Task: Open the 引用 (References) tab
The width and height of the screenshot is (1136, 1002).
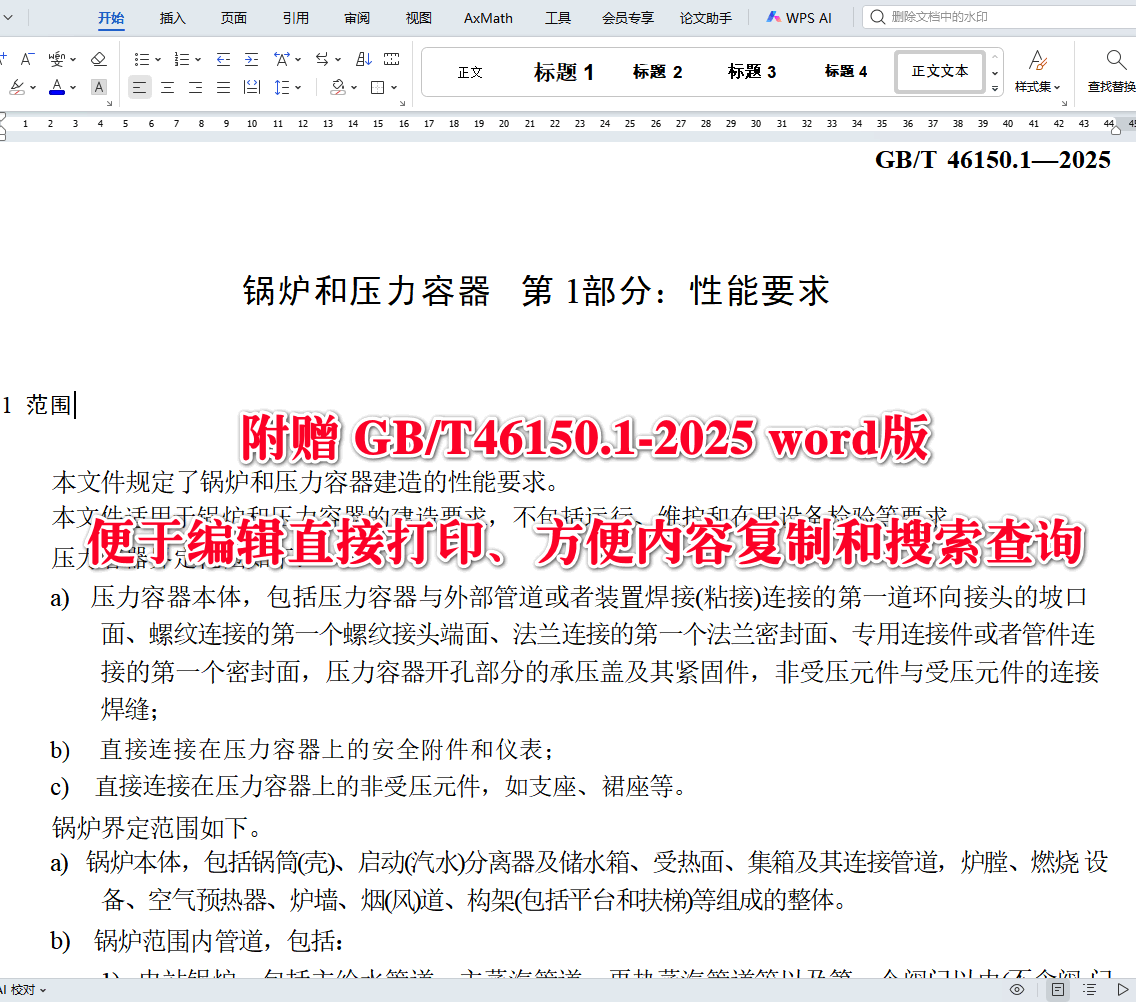Action: pos(296,18)
